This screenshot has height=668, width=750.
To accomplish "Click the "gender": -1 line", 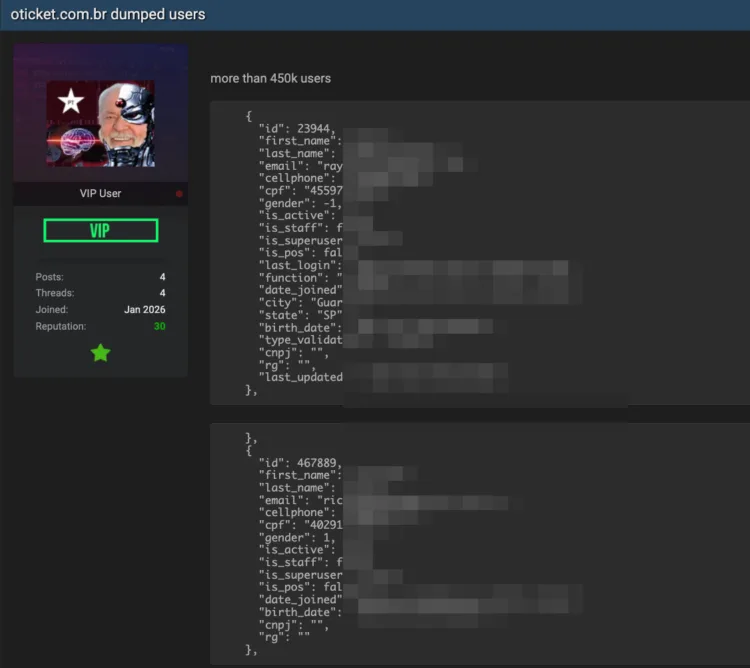I will pyautogui.click(x=300, y=203).
